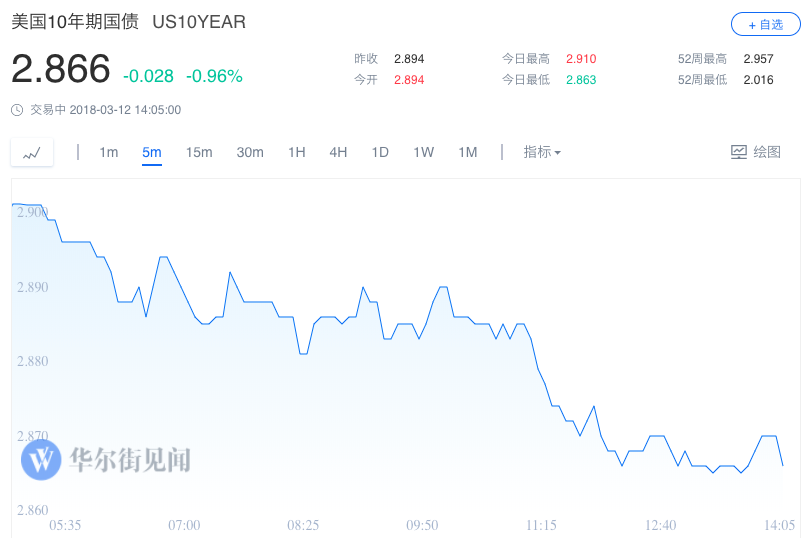Click the clock icon beside trading time

point(17,110)
